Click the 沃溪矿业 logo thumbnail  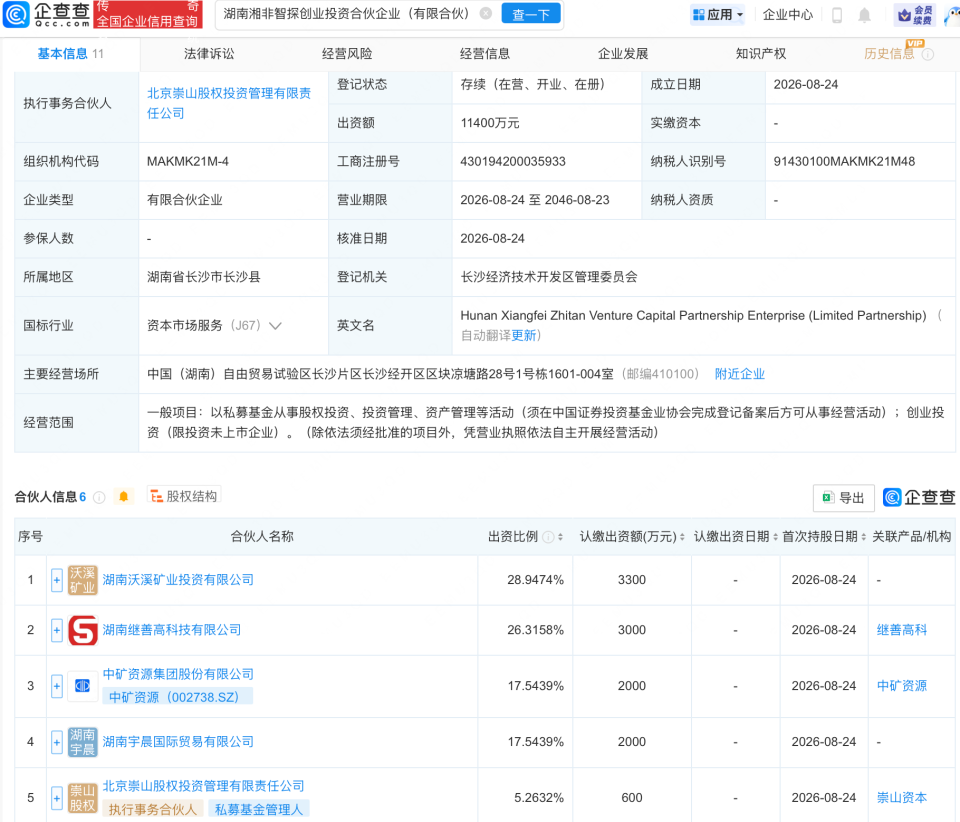(x=82, y=580)
